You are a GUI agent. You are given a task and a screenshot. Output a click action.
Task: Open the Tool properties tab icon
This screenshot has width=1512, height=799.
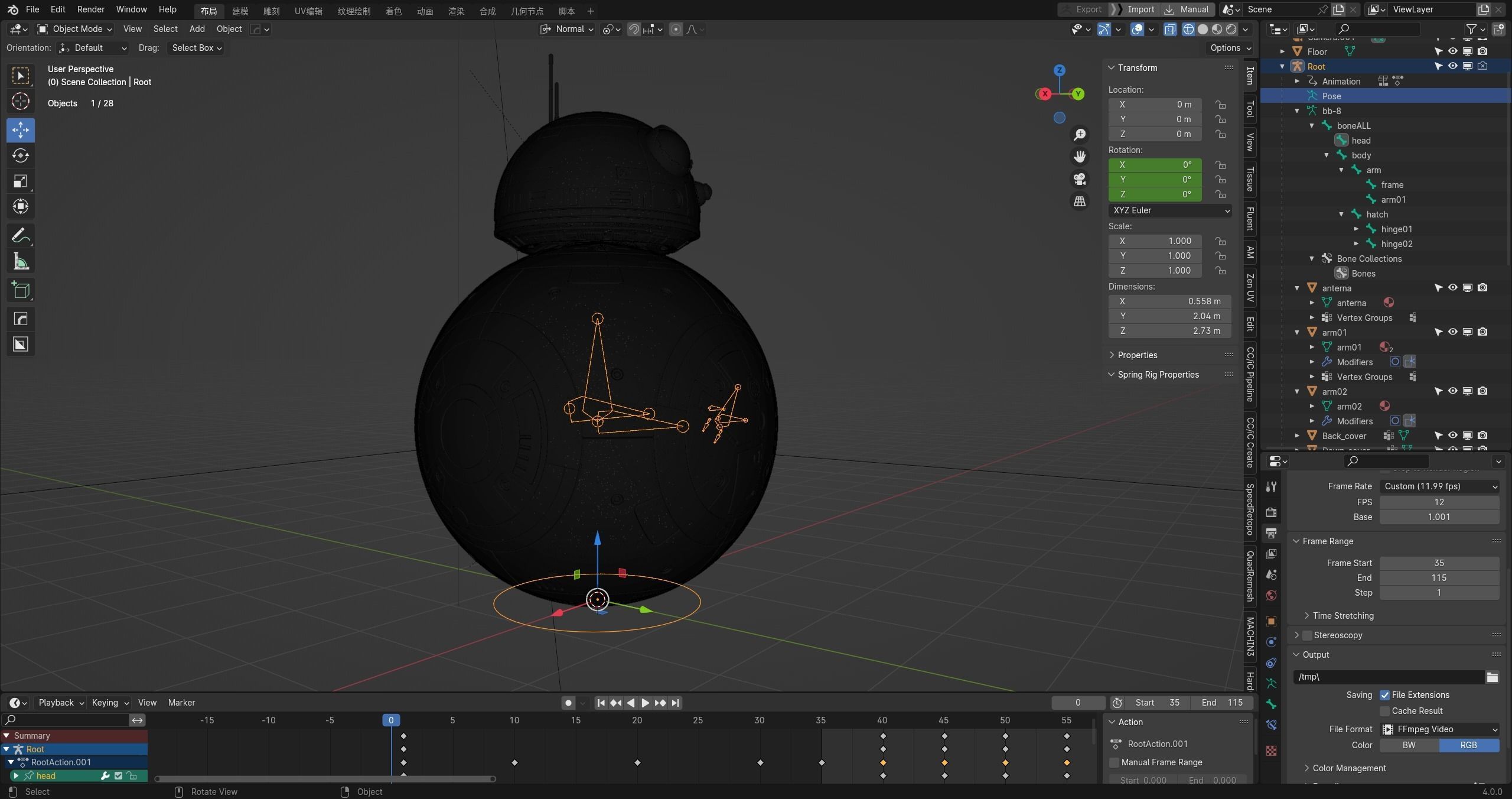click(1272, 486)
